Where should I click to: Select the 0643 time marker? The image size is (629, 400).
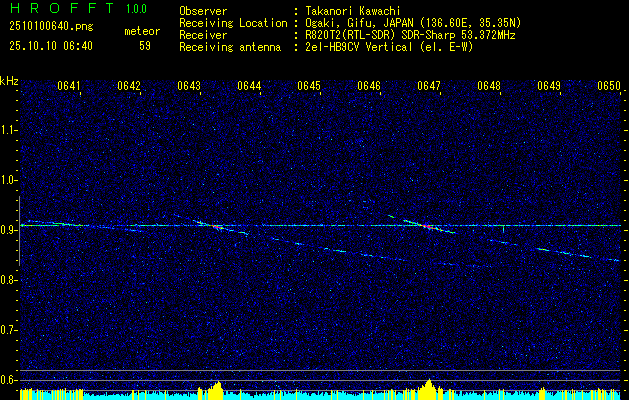[x=189, y=87]
